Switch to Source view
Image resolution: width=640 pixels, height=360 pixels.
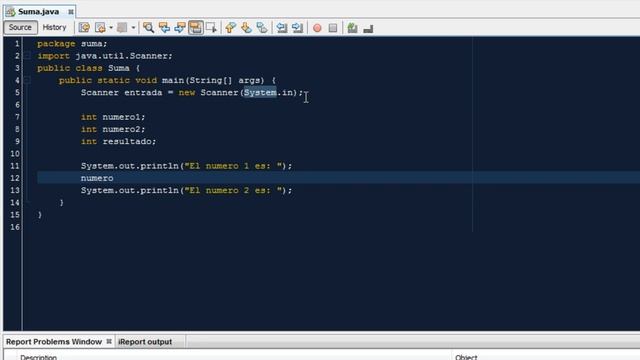tap(20, 27)
